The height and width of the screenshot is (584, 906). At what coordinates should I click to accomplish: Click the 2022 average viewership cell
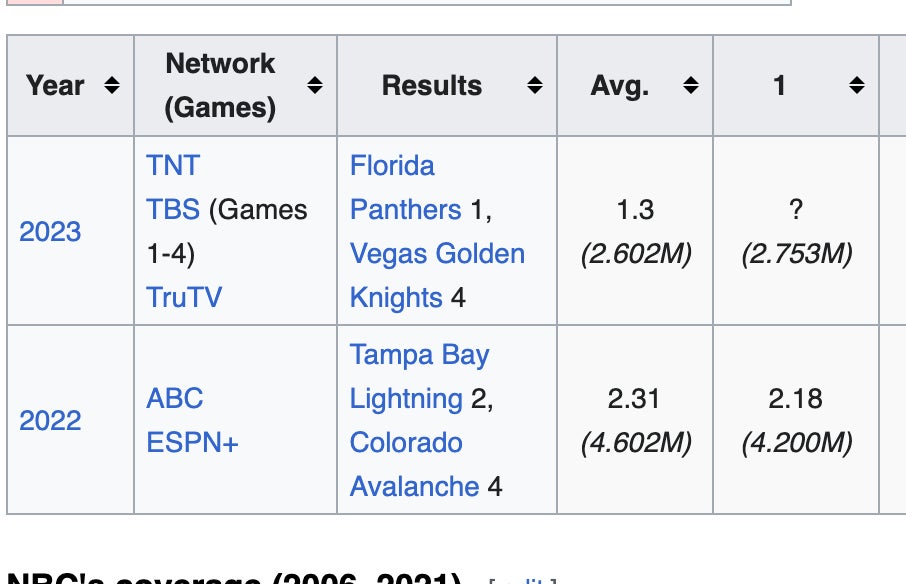tap(635, 443)
